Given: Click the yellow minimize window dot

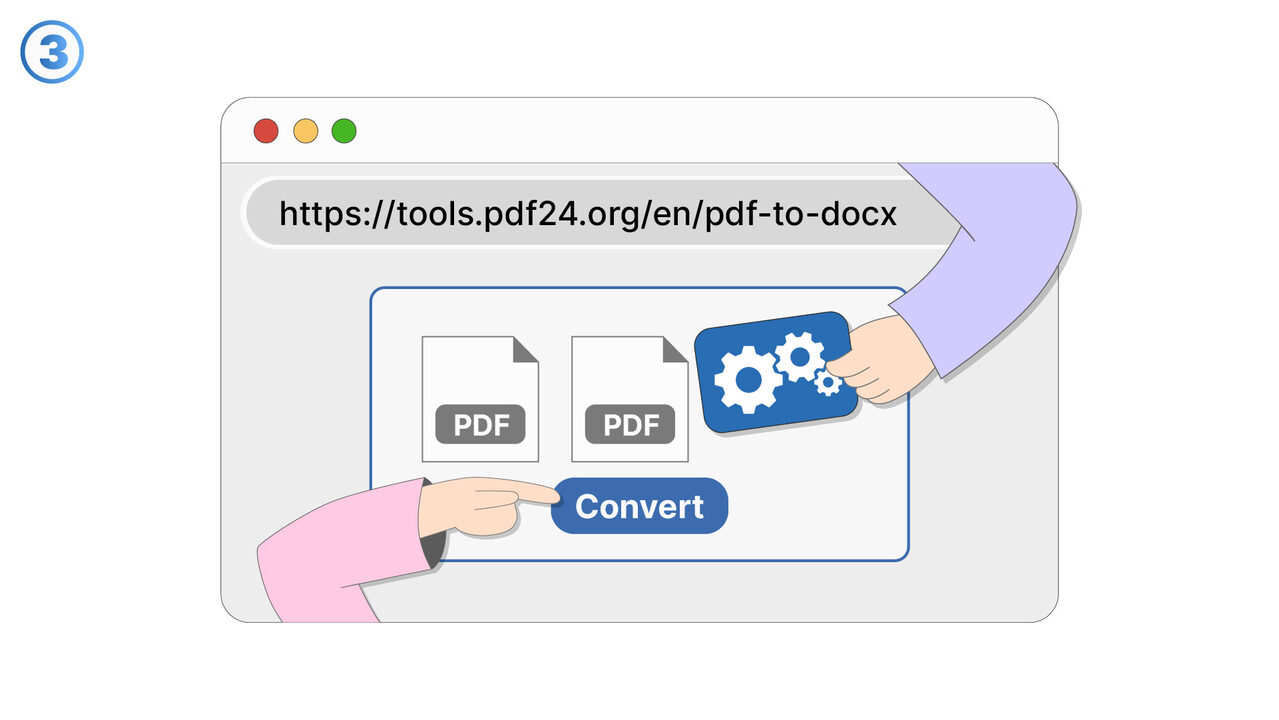Looking at the screenshot, I should pos(305,131).
